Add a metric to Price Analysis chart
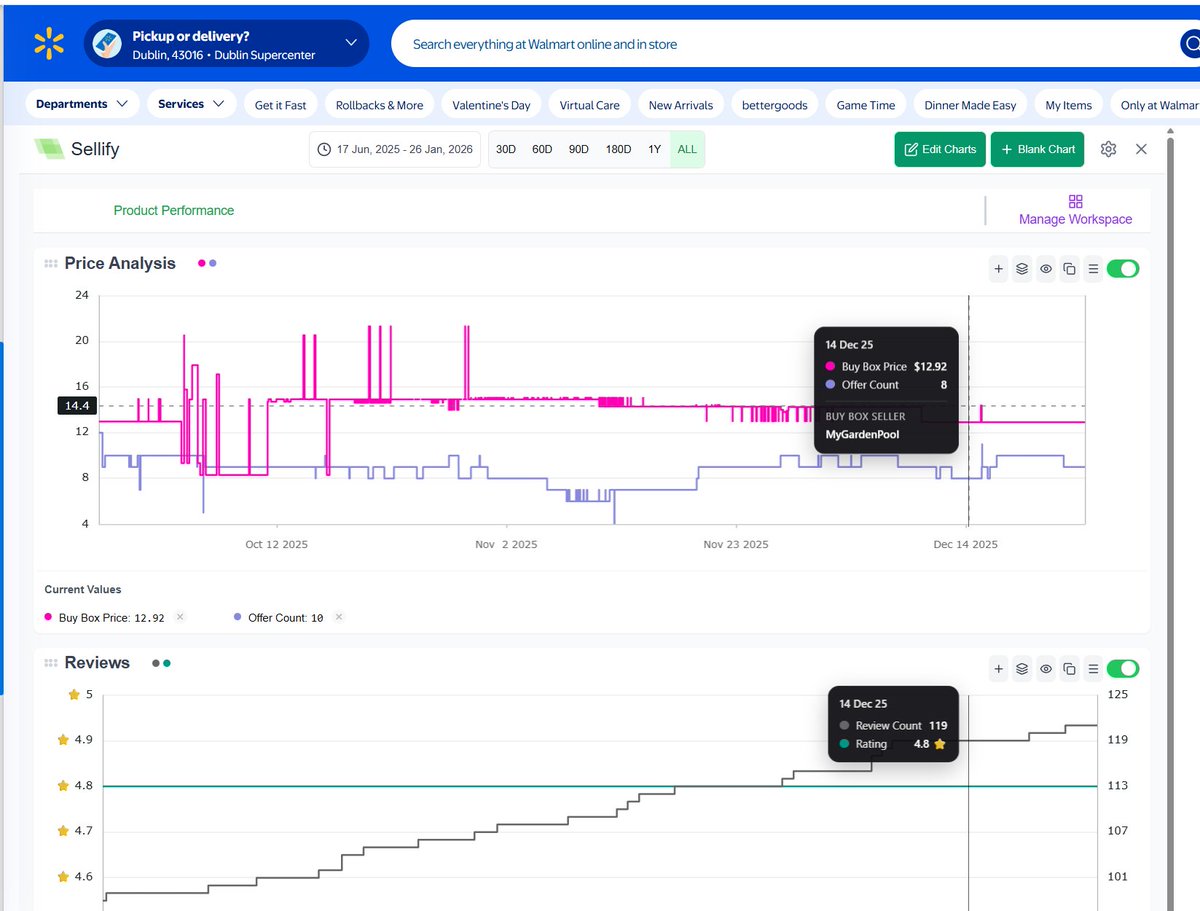1200x911 pixels. click(998, 269)
